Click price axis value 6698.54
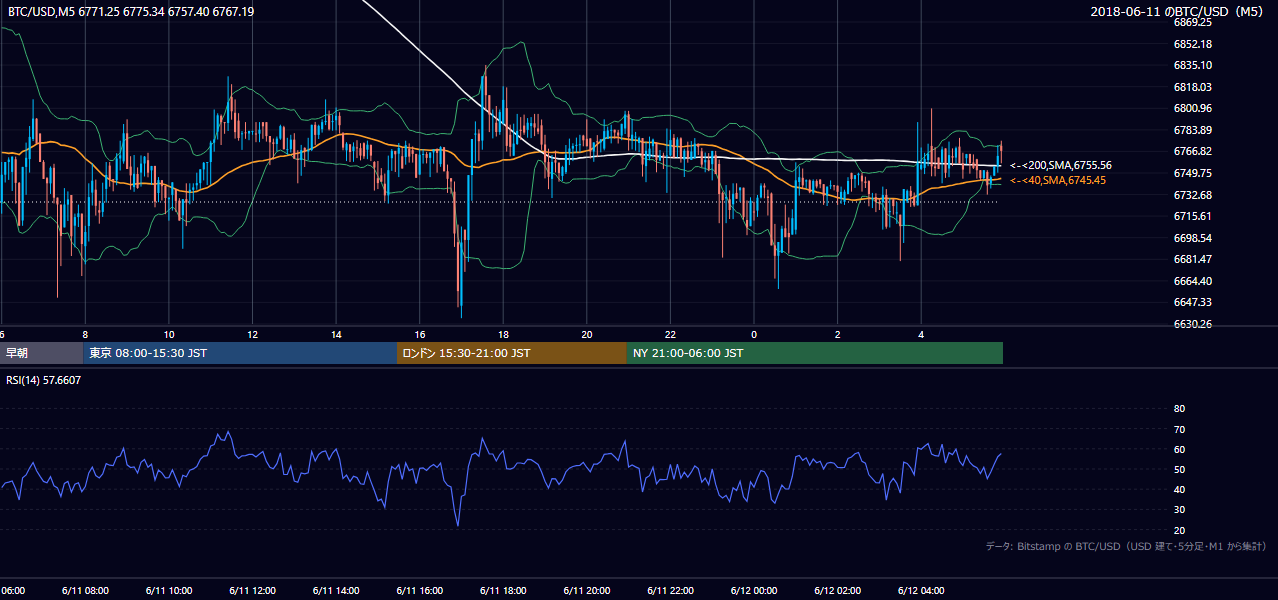Screen dimensions: 1278x600 click(x=1192, y=238)
